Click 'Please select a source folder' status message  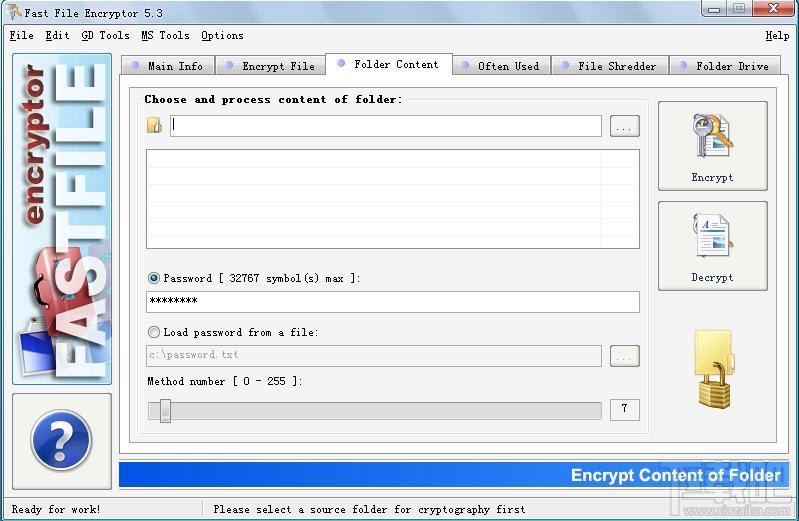369,509
